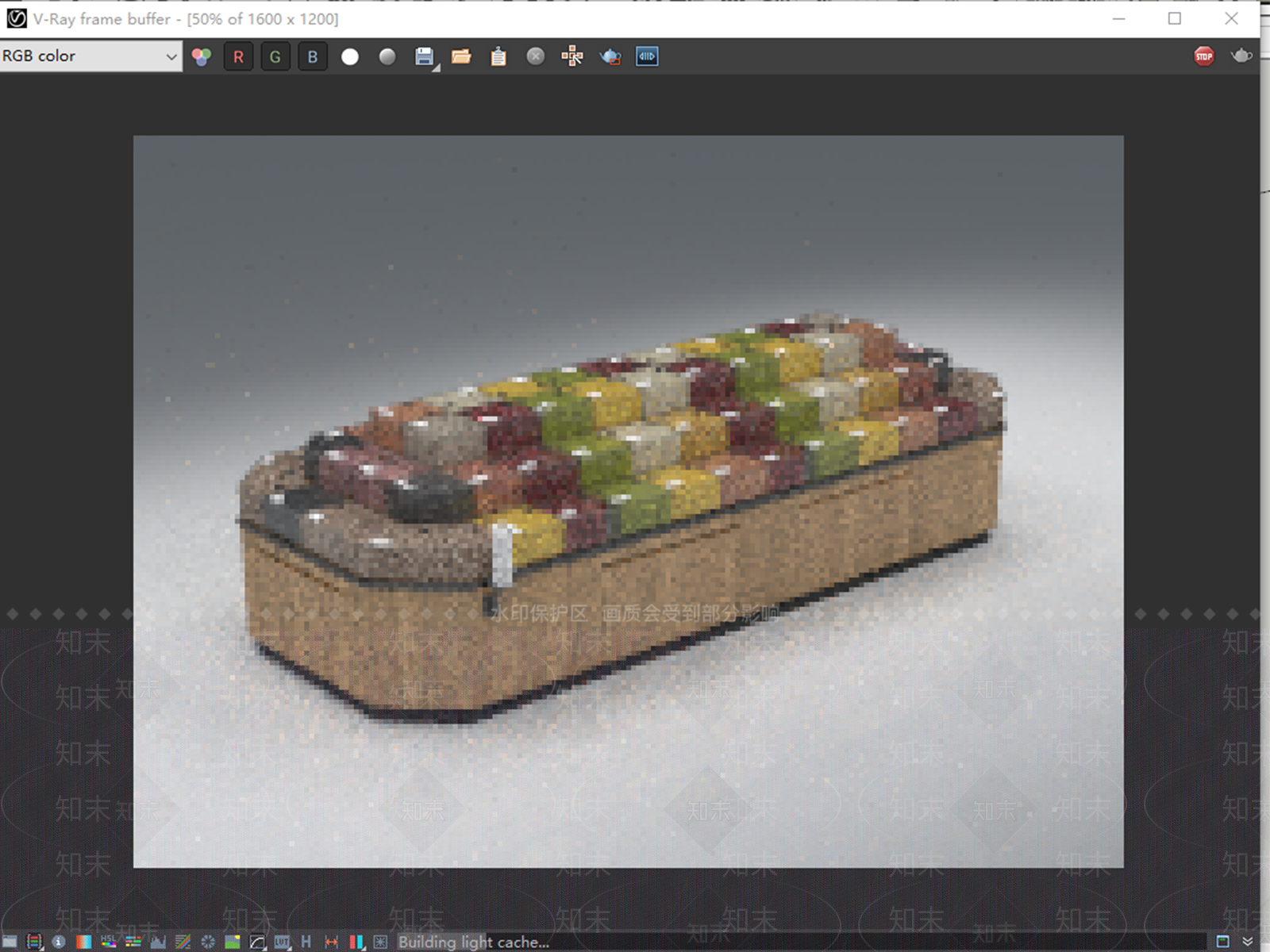This screenshot has width=1270, height=952.
Task: Click the orange horizontal arrows compare icon
Action: [331, 942]
